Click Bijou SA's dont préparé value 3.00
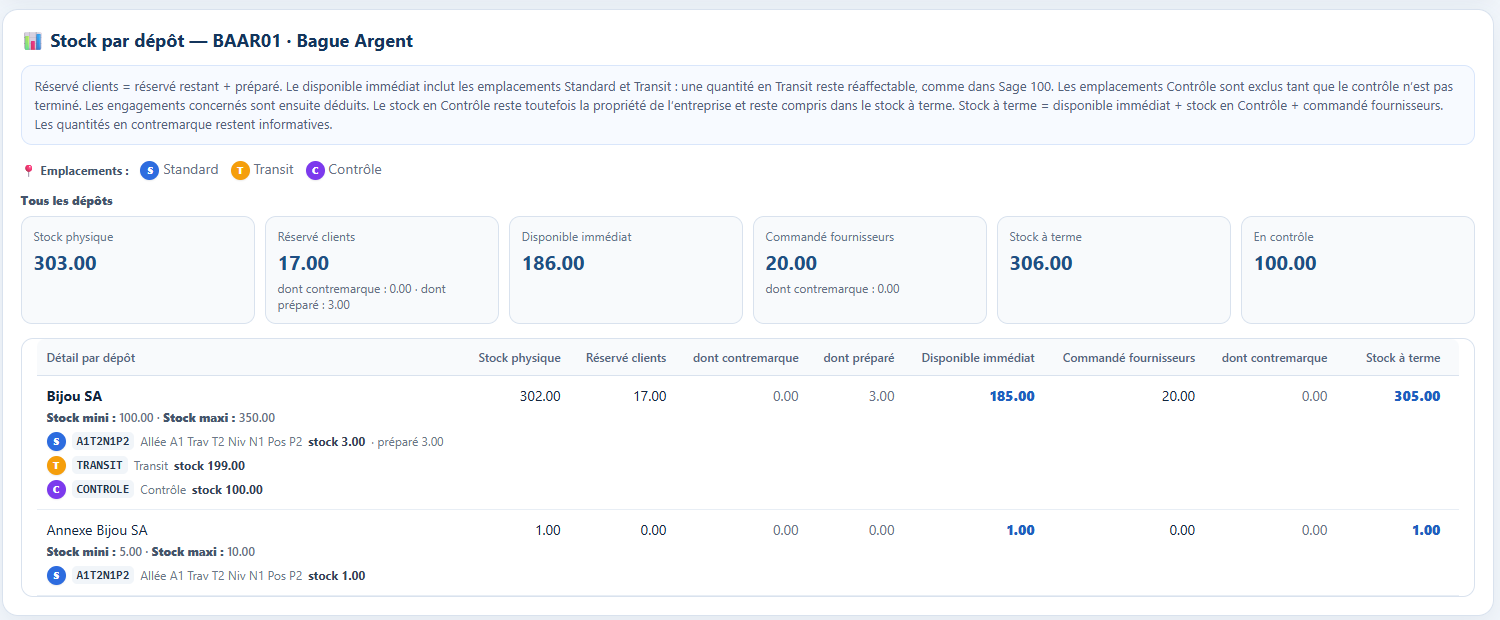Screen dimensions: 1500x620 (882, 396)
